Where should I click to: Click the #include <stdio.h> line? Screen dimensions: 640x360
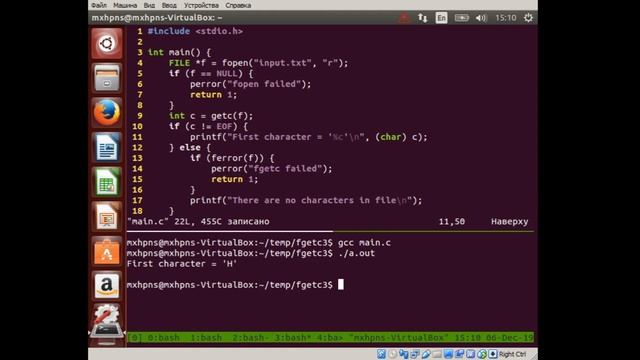(x=195, y=31)
